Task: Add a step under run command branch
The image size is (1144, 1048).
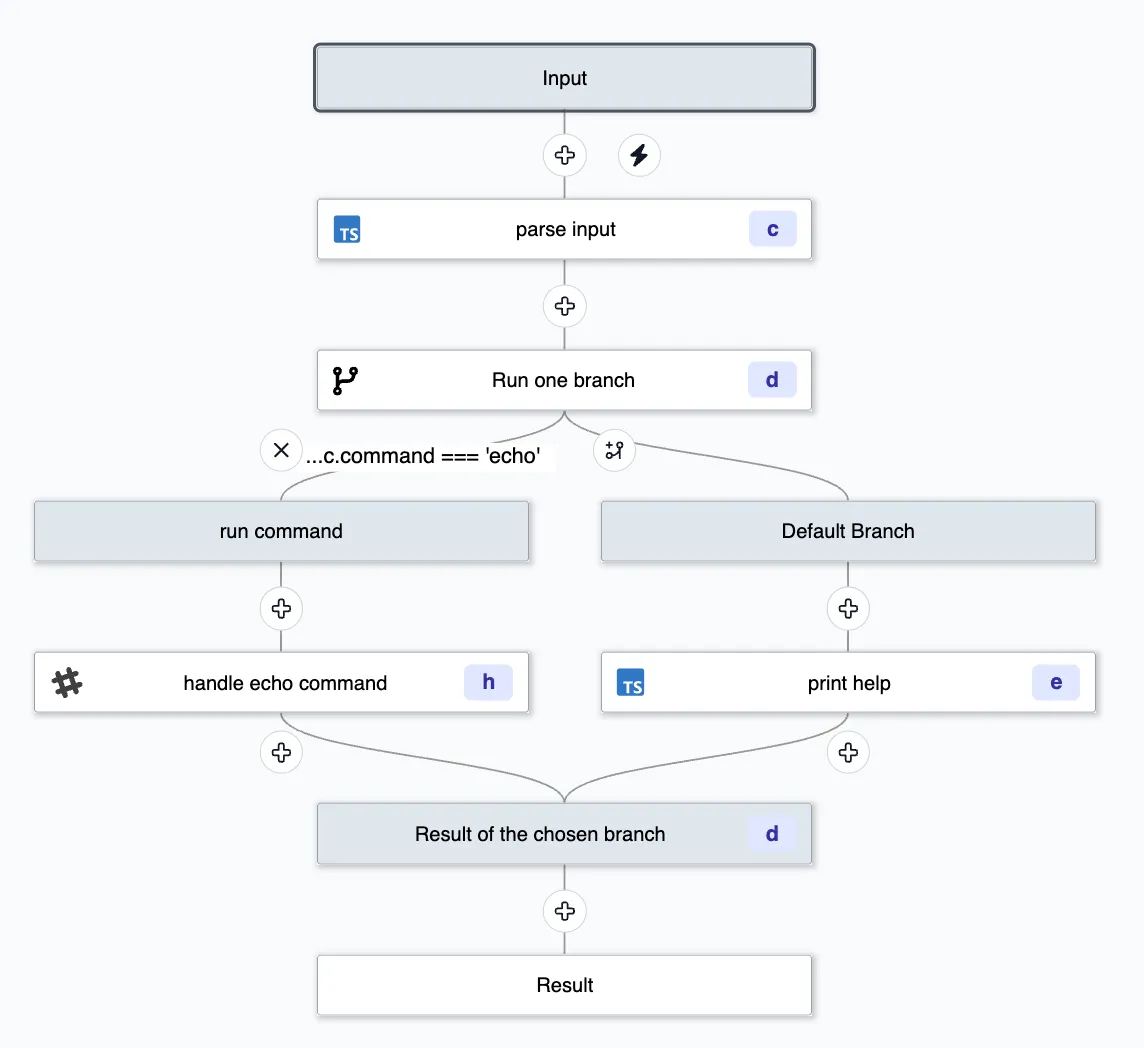Action: pyautogui.click(x=281, y=608)
